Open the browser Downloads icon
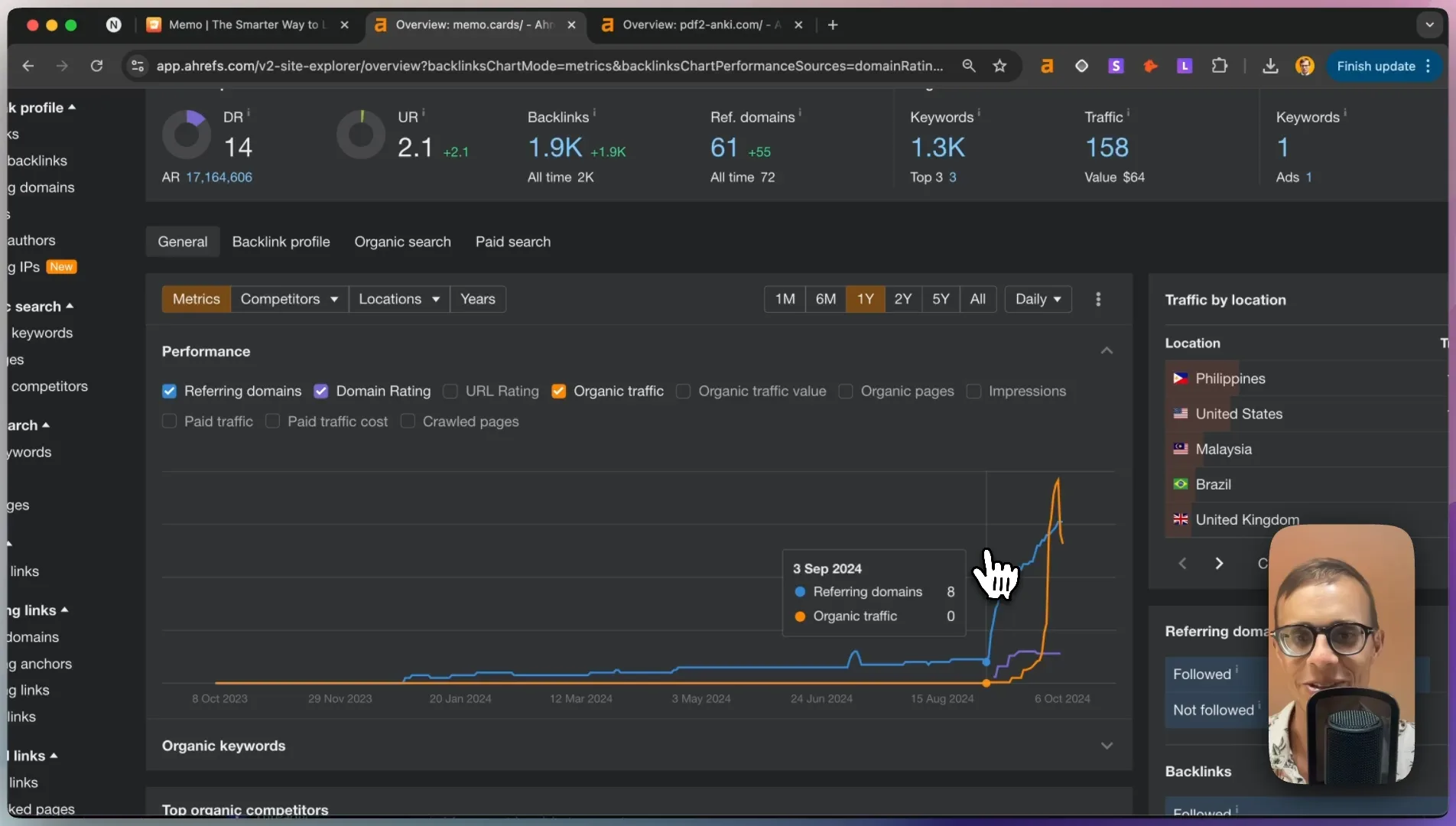This screenshot has width=1456, height=826. click(x=1270, y=66)
